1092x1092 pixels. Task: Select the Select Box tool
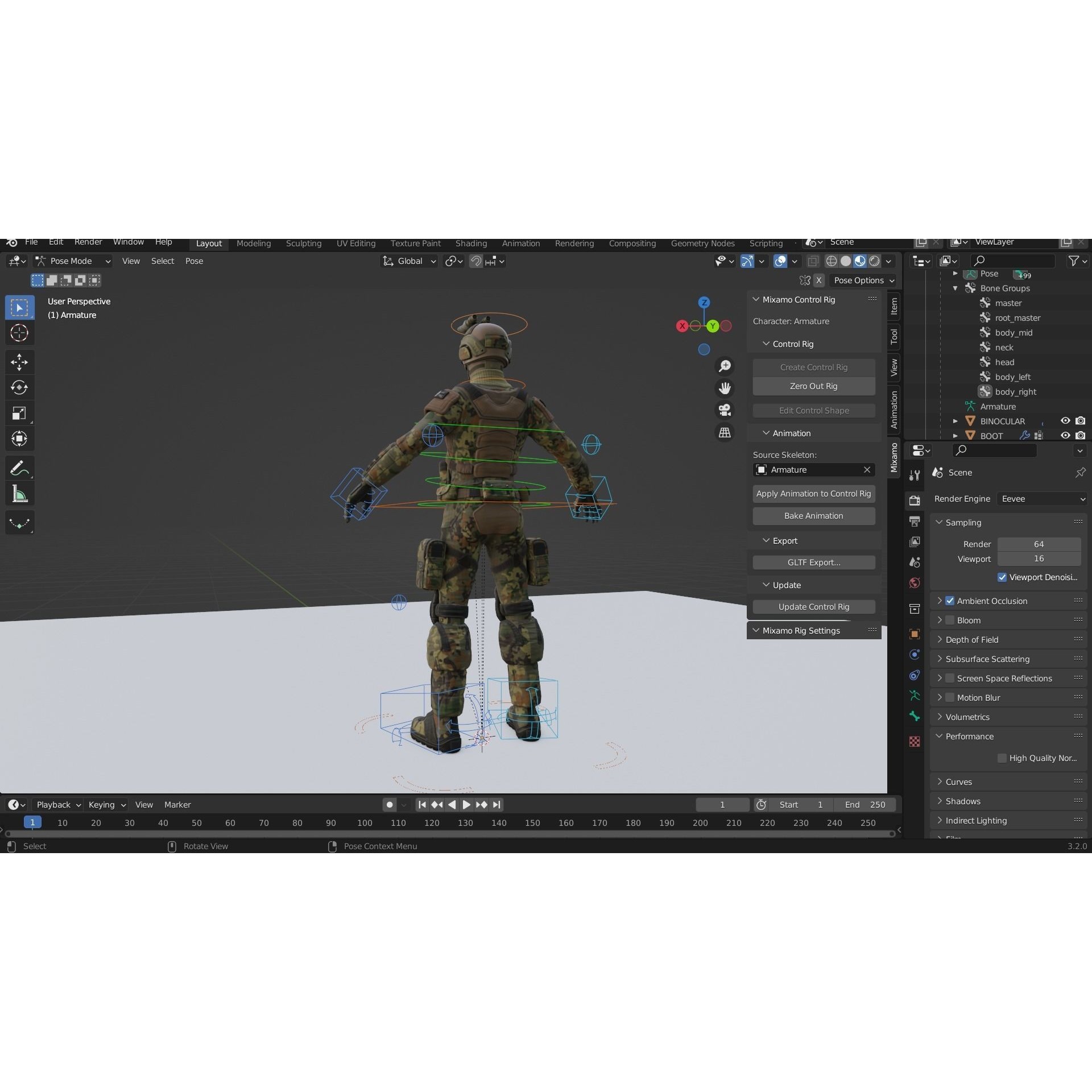coord(19,308)
